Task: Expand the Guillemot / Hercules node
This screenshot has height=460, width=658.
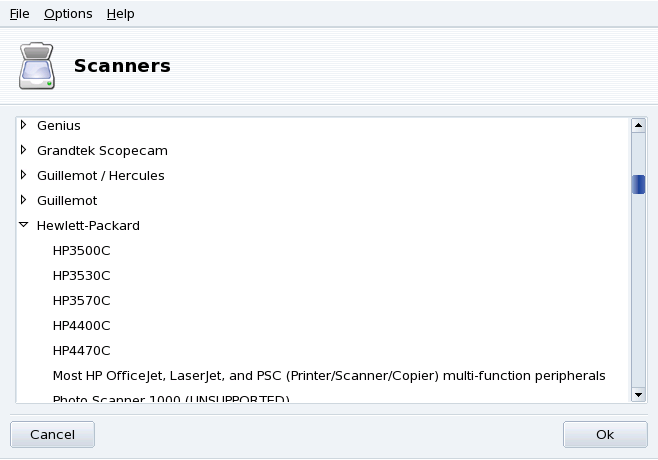Action: [x=23, y=175]
